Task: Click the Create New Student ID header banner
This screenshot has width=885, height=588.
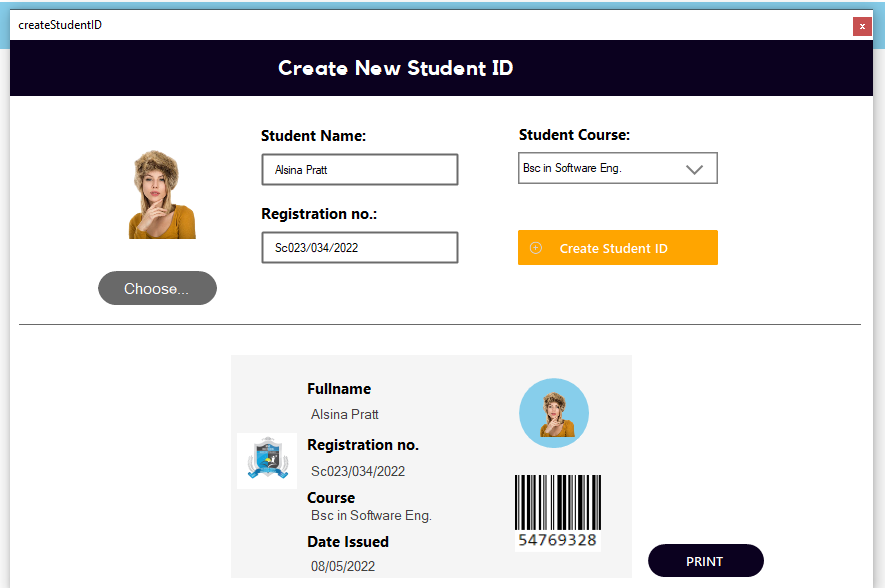Action: [395, 68]
